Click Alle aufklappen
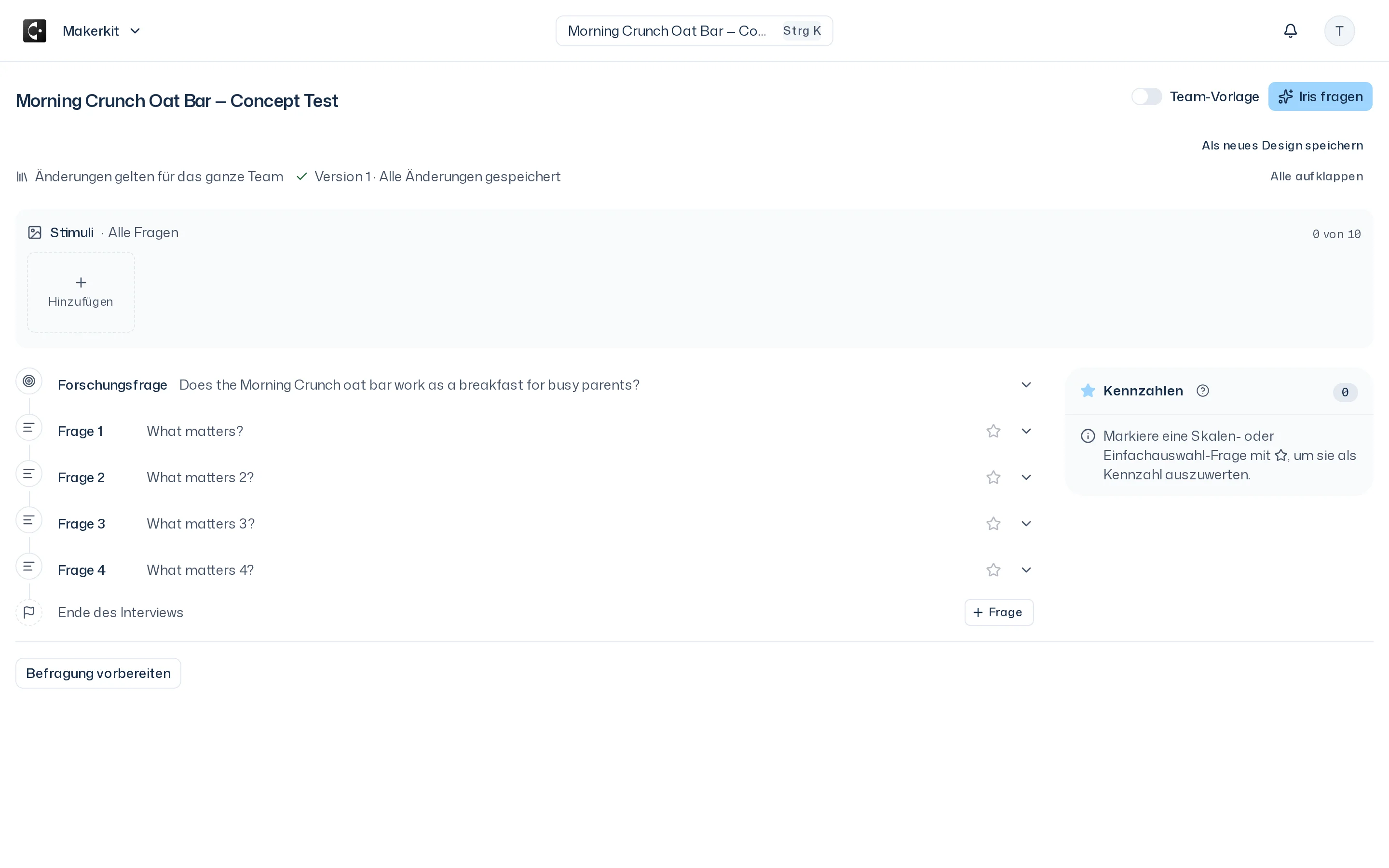 [x=1316, y=176]
